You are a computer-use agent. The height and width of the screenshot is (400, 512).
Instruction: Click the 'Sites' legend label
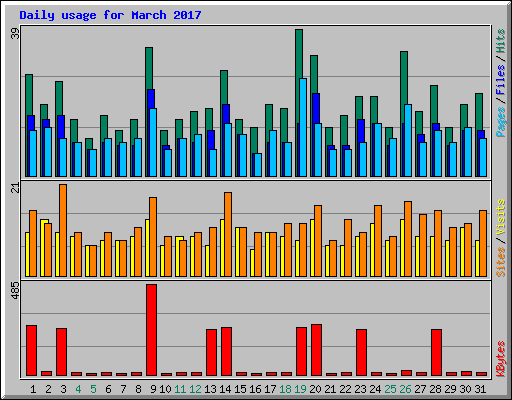point(500,262)
